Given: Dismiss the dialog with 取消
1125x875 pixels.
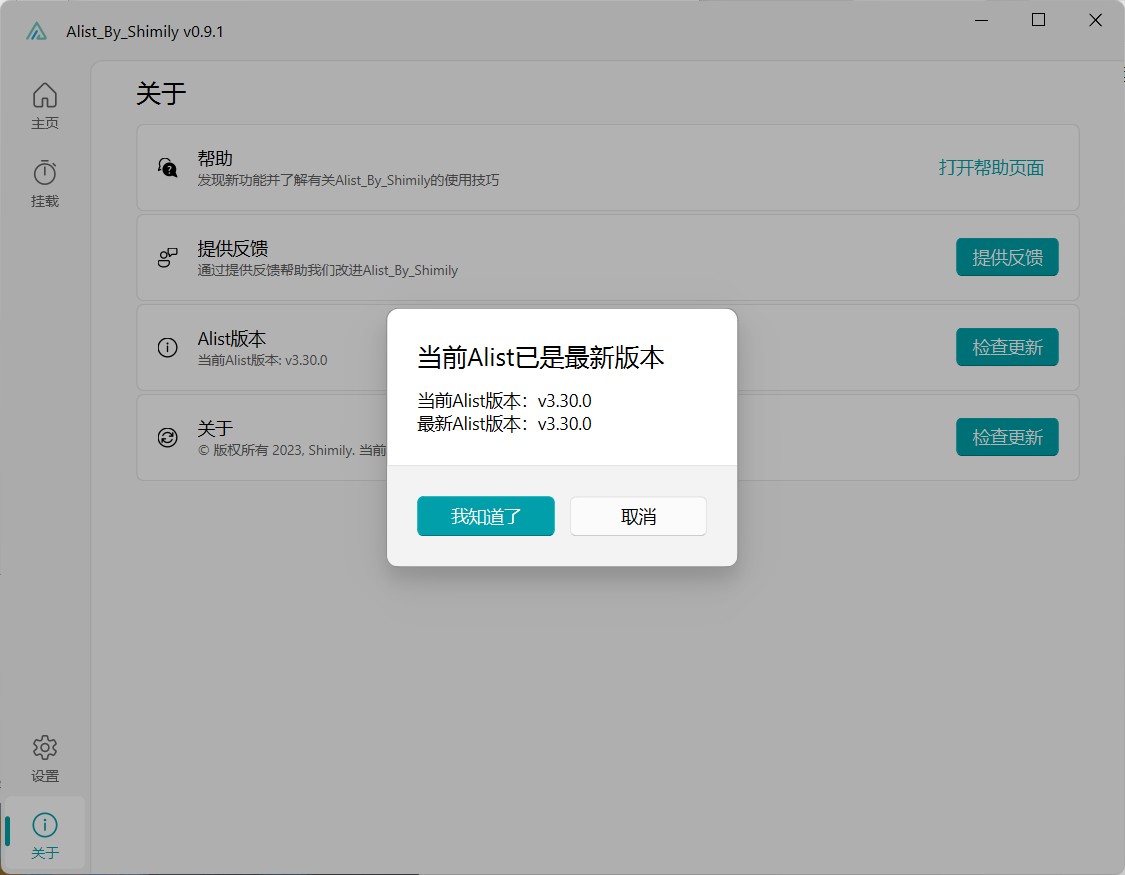Looking at the screenshot, I should pos(638,516).
